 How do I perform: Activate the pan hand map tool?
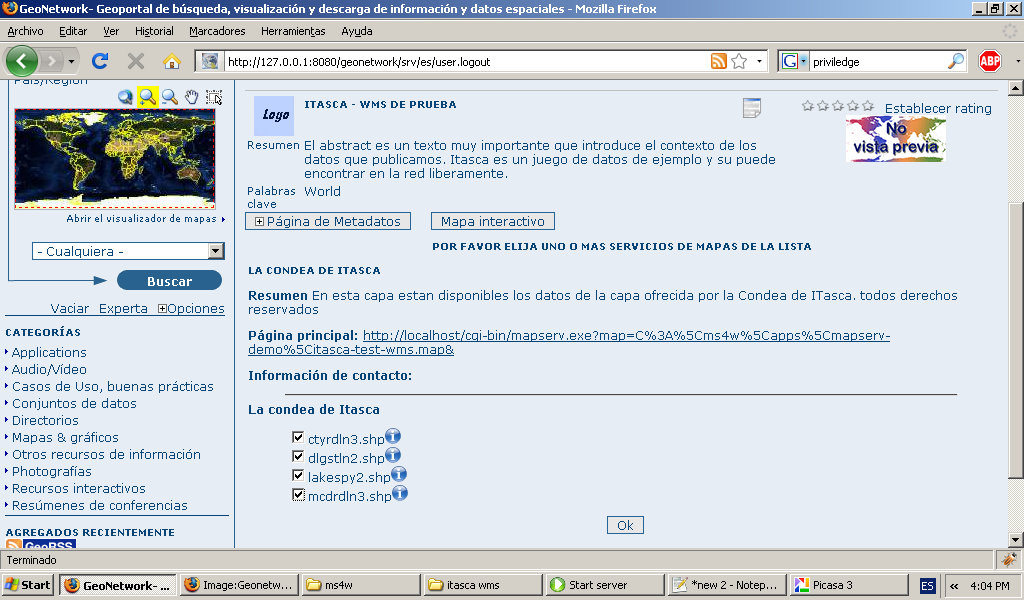192,97
